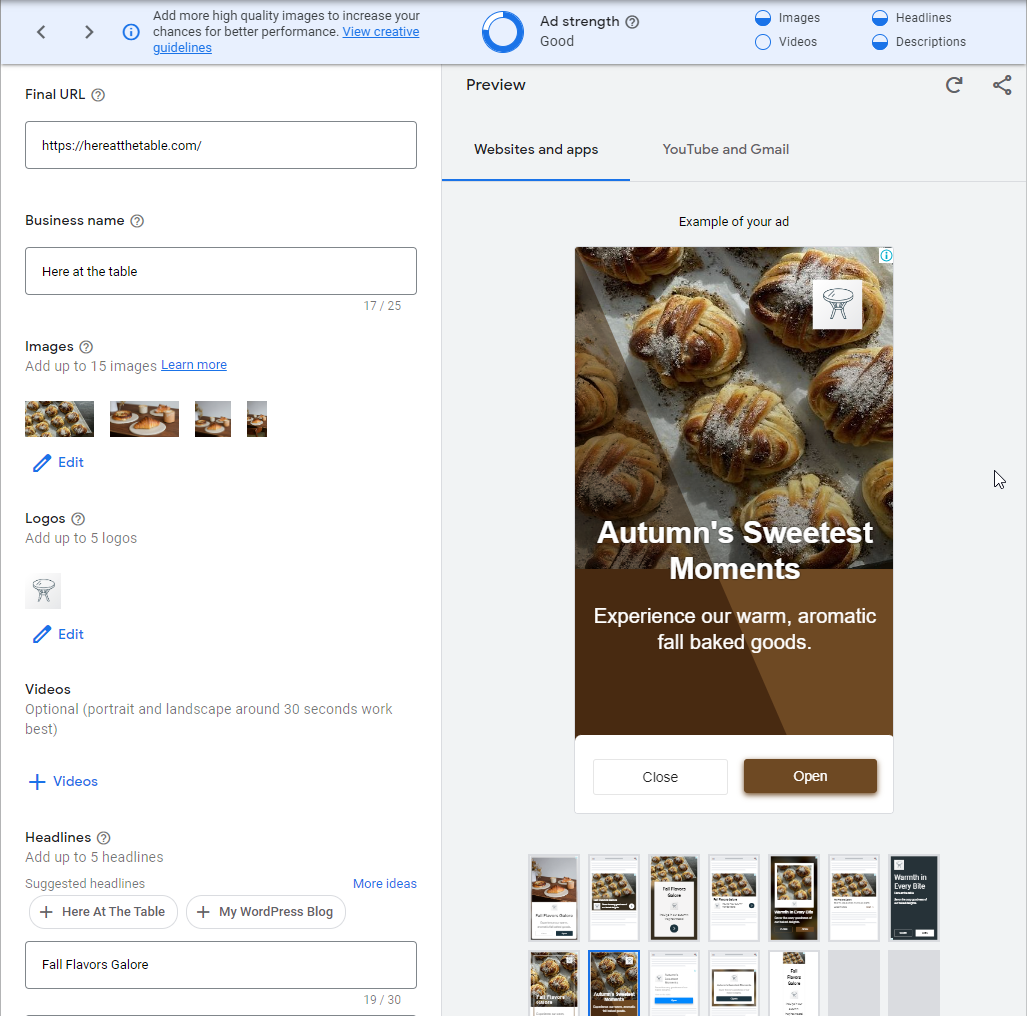Click the + Videos button
Viewport: 1027px width, 1016px height.
62,781
